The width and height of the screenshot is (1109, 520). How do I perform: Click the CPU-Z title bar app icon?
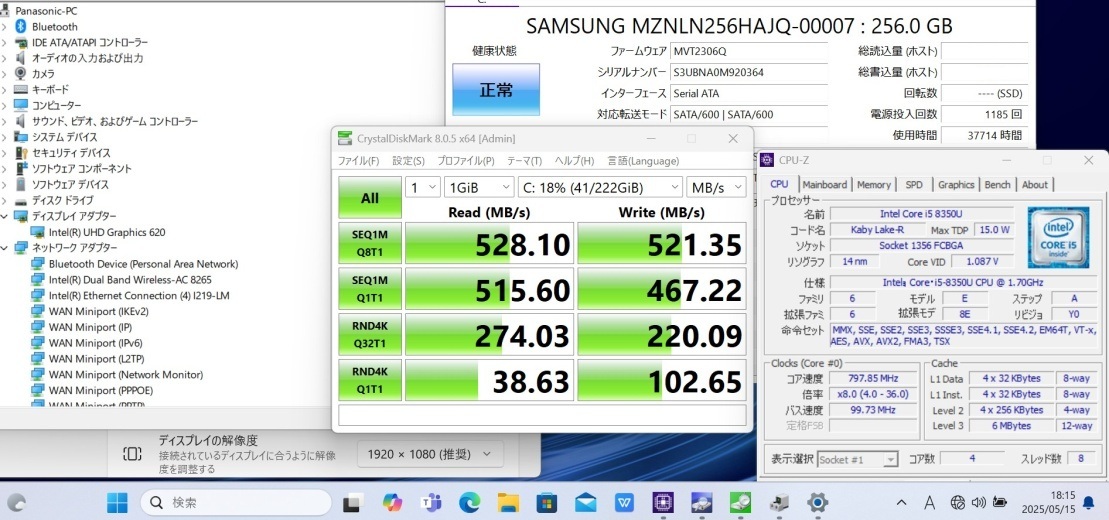pyautogui.click(x=767, y=160)
